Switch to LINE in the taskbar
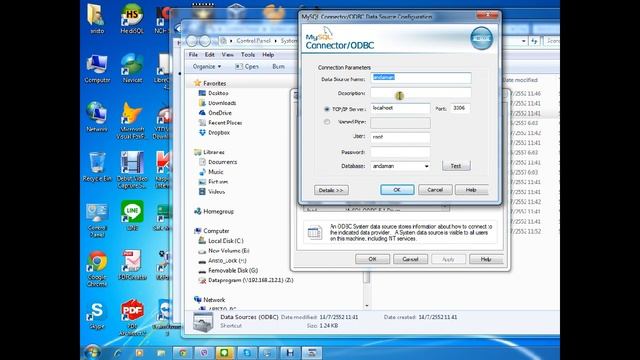640x360 pixels. coord(225,353)
